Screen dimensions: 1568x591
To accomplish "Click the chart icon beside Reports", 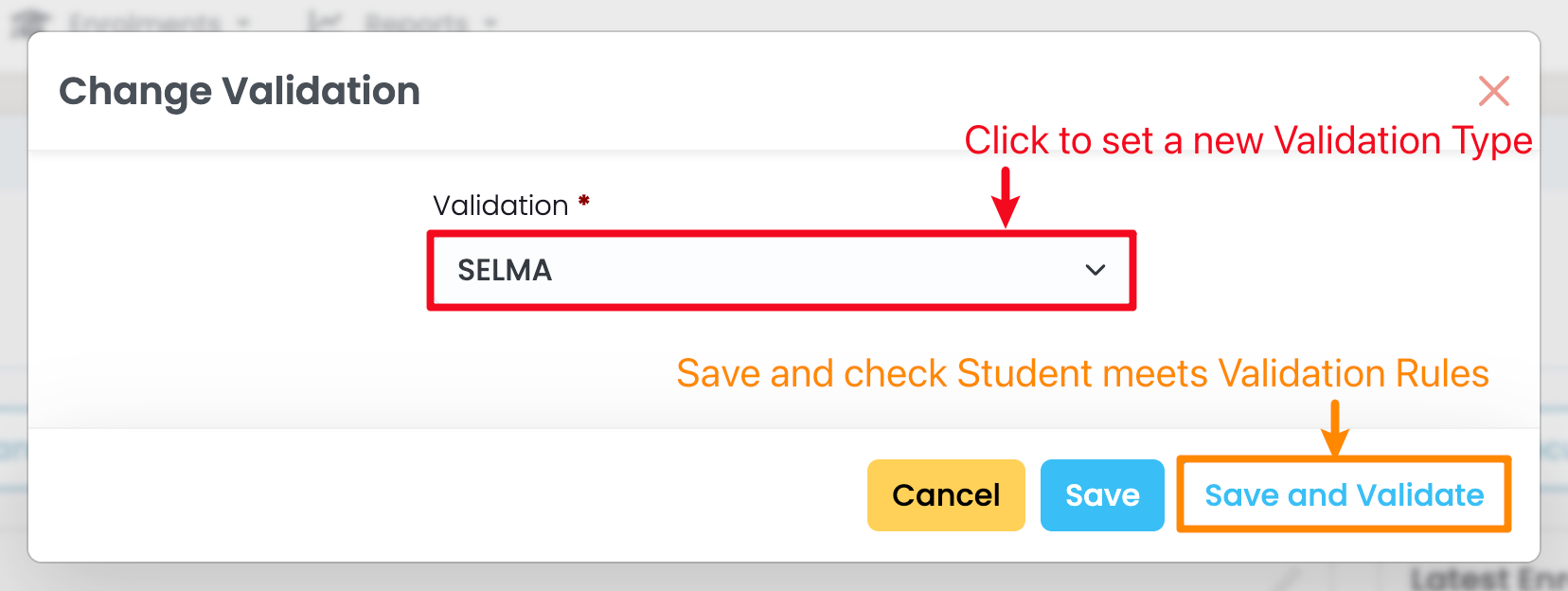I will point(325,21).
